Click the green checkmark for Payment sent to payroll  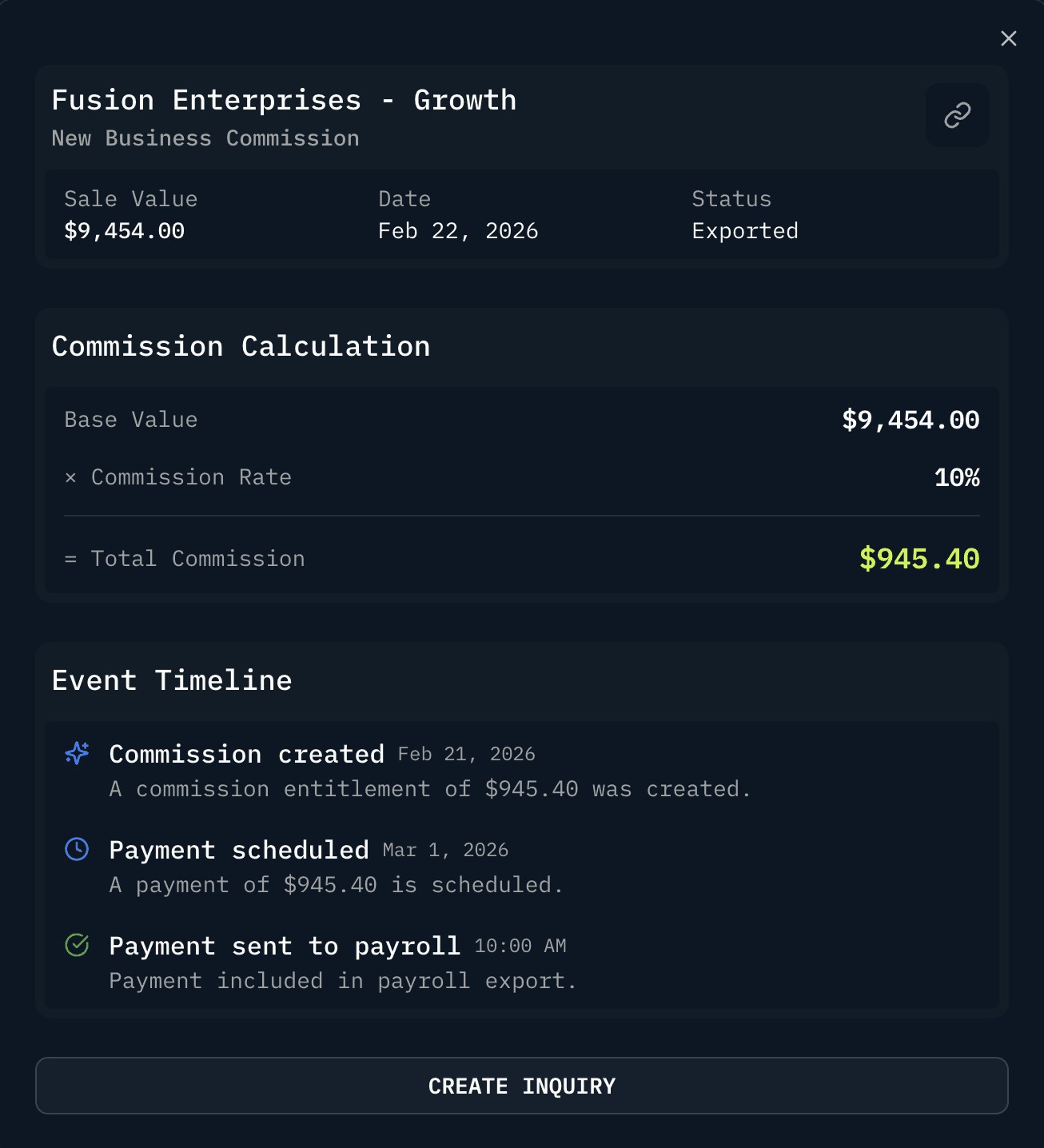pos(77,945)
